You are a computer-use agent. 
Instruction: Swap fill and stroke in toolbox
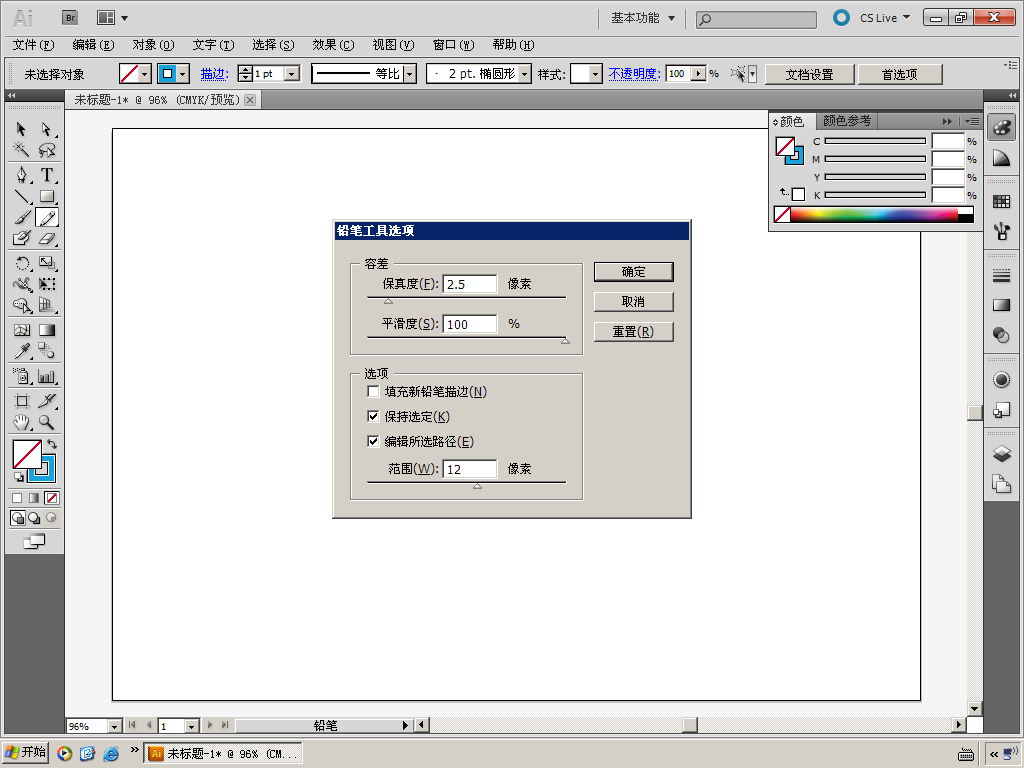click(52, 444)
